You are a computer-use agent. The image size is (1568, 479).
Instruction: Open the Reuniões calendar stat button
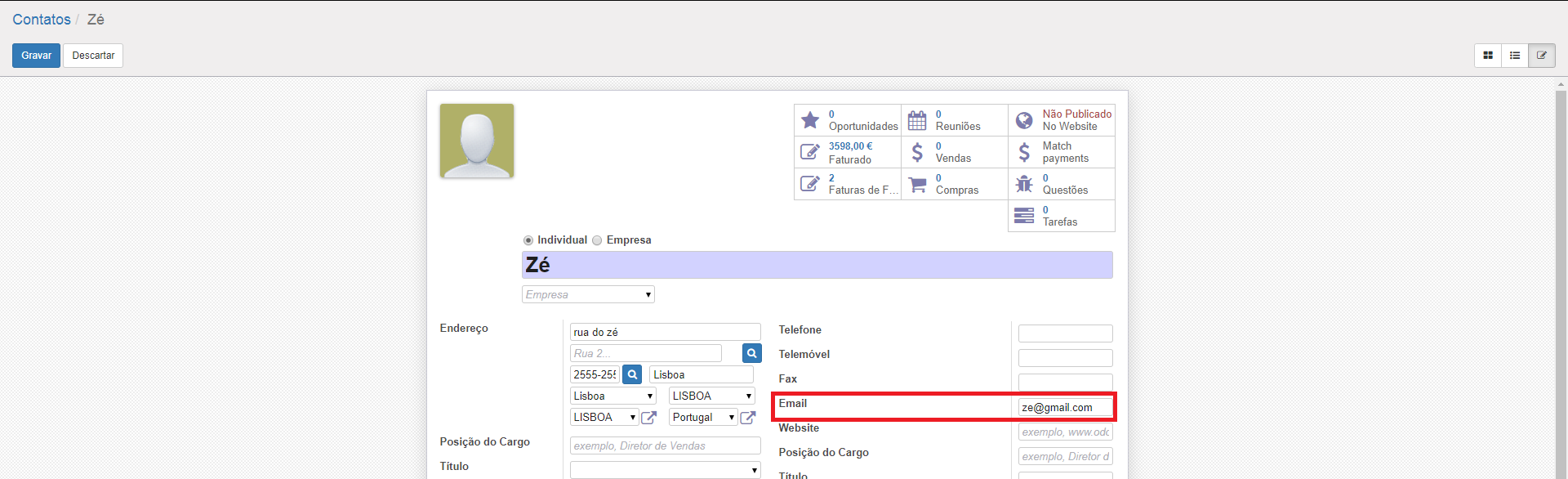click(954, 120)
